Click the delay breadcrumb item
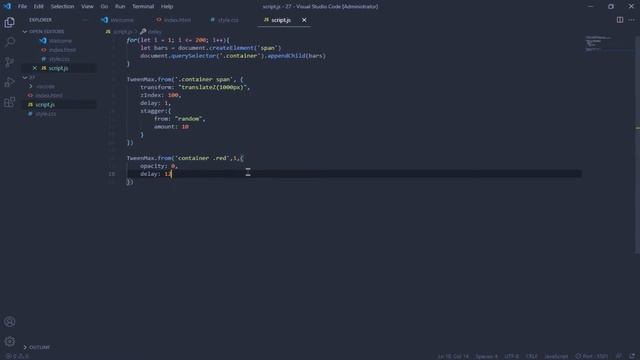 click(x=154, y=31)
